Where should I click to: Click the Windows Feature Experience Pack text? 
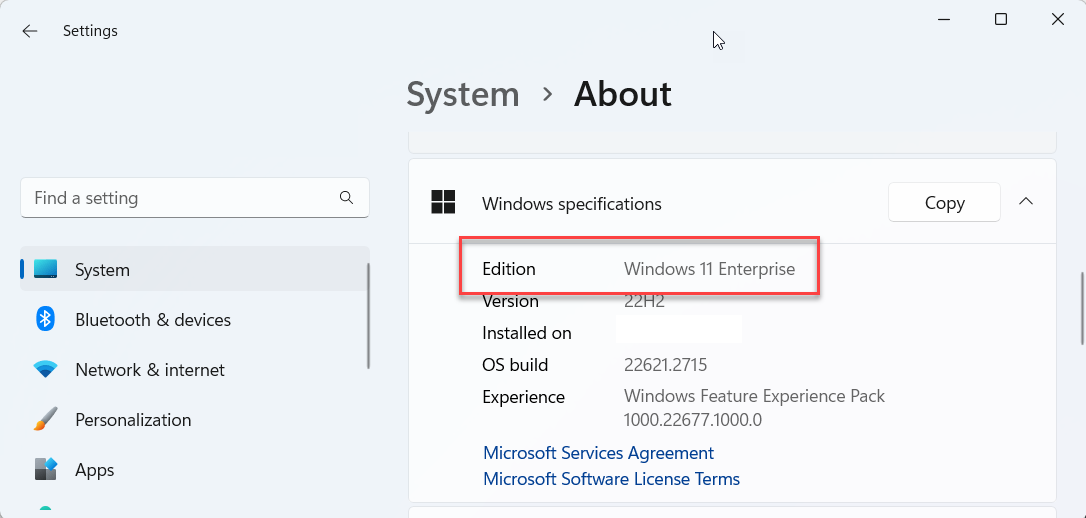754,396
